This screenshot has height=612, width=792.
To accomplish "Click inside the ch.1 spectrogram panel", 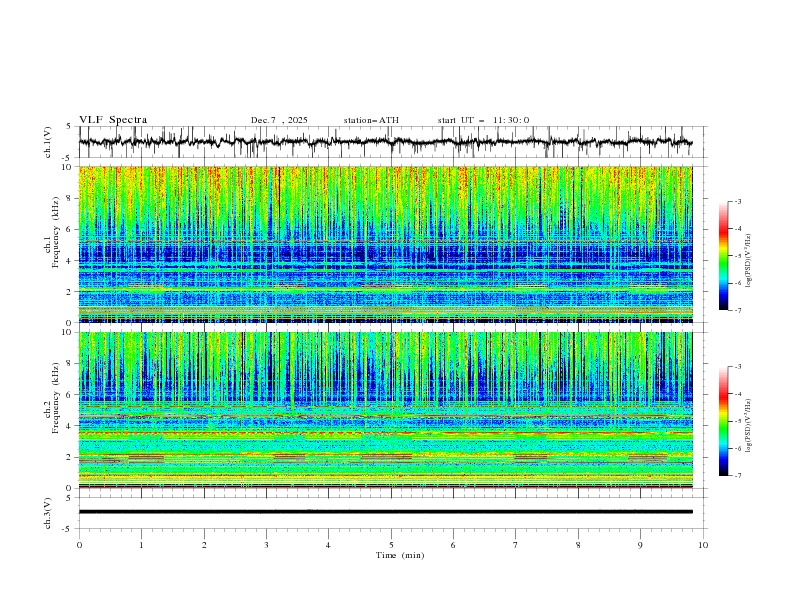I will [x=385, y=244].
